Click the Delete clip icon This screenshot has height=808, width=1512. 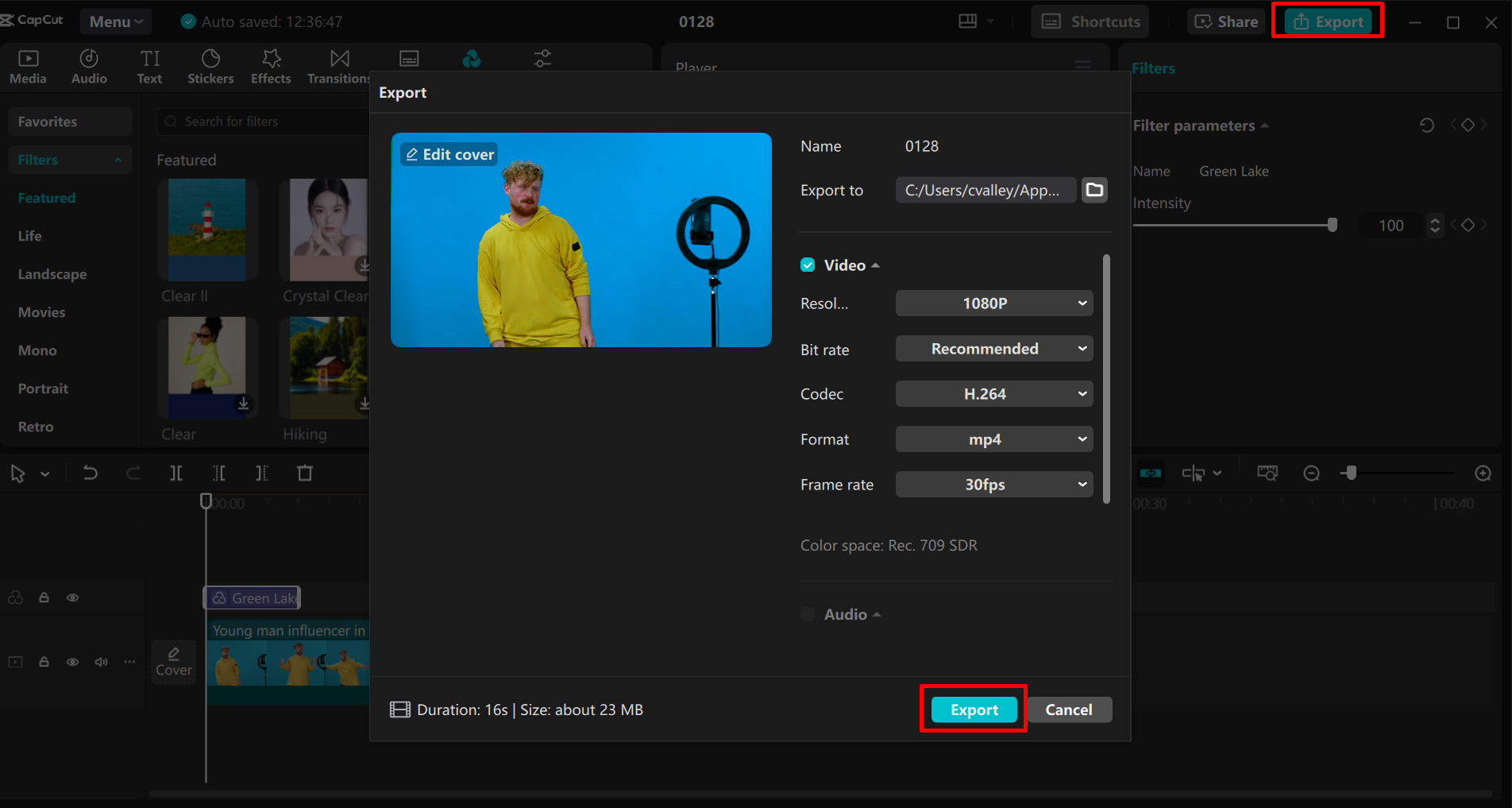pos(305,474)
